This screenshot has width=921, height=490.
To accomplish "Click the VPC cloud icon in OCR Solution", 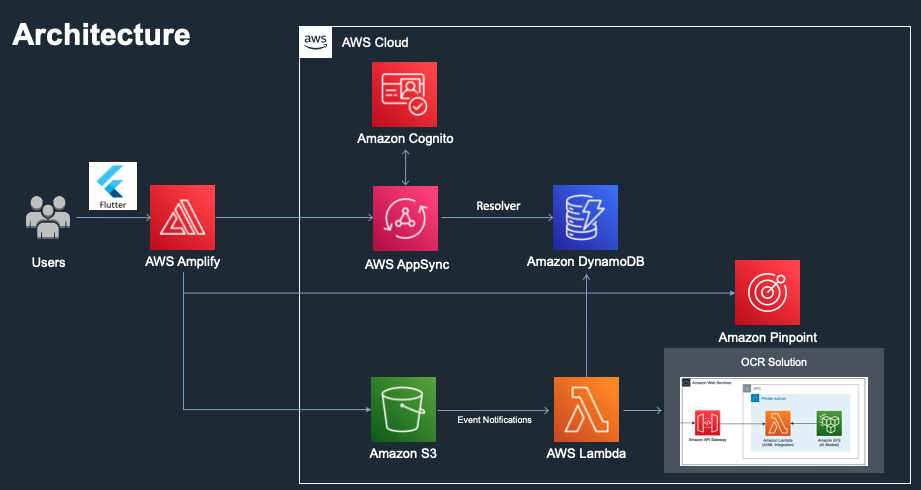I will [x=747, y=388].
